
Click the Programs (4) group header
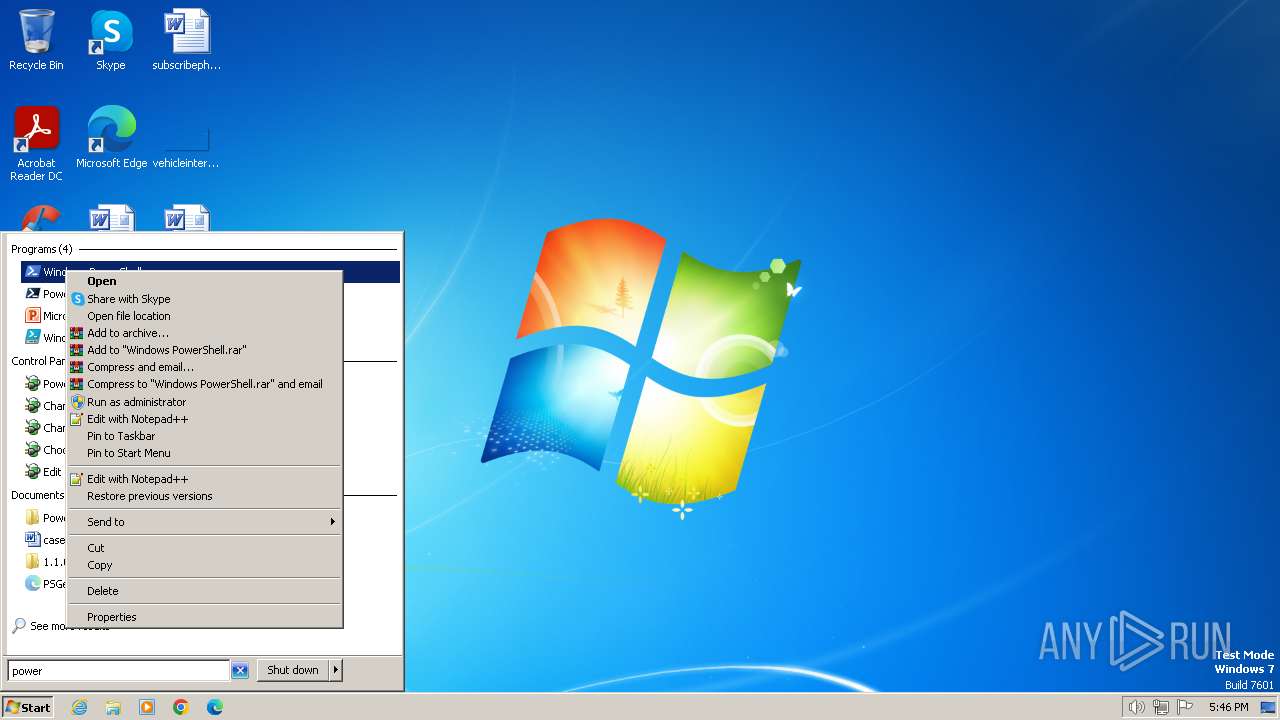click(x=42, y=249)
